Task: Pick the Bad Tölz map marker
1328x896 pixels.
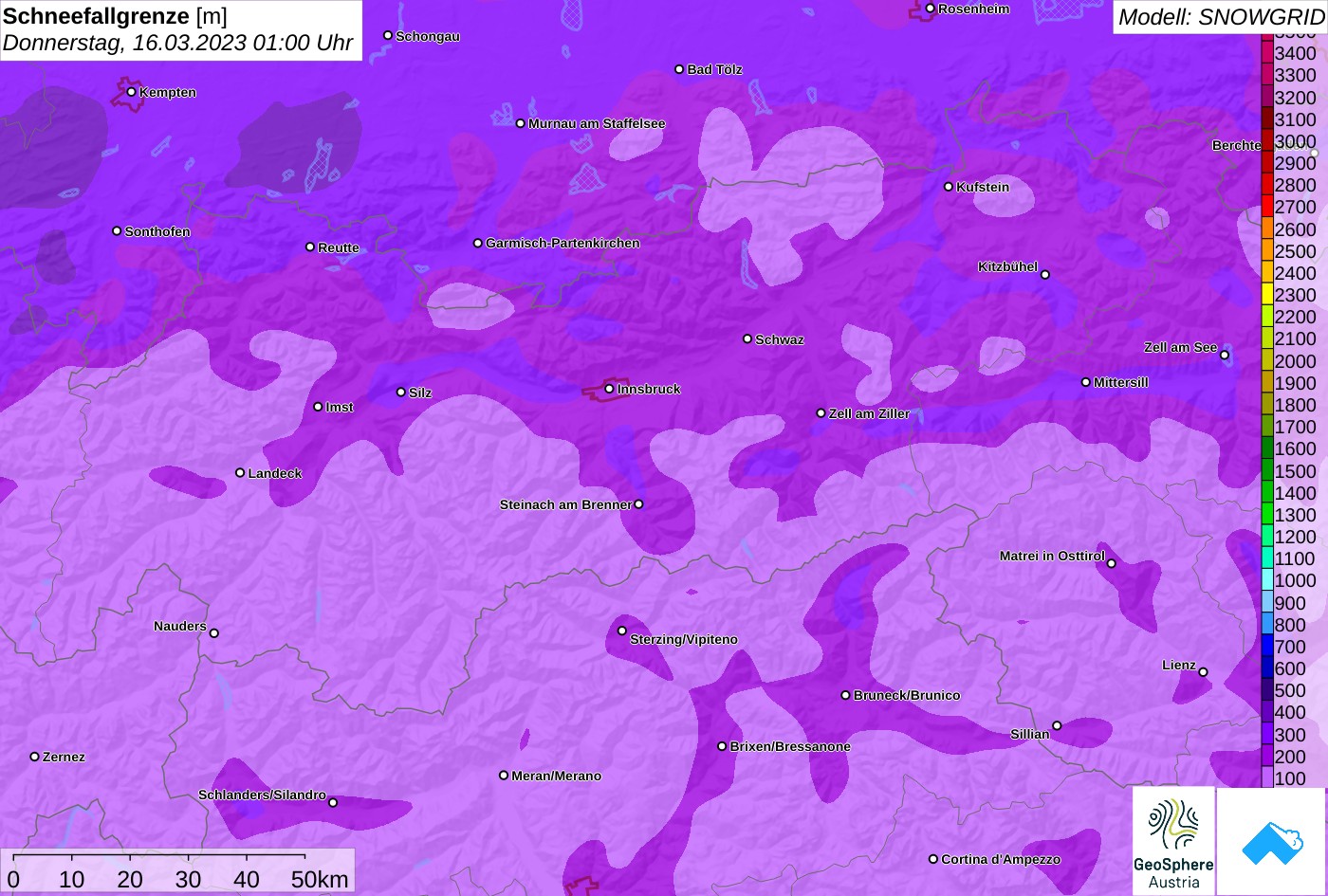Action: [x=679, y=69]
